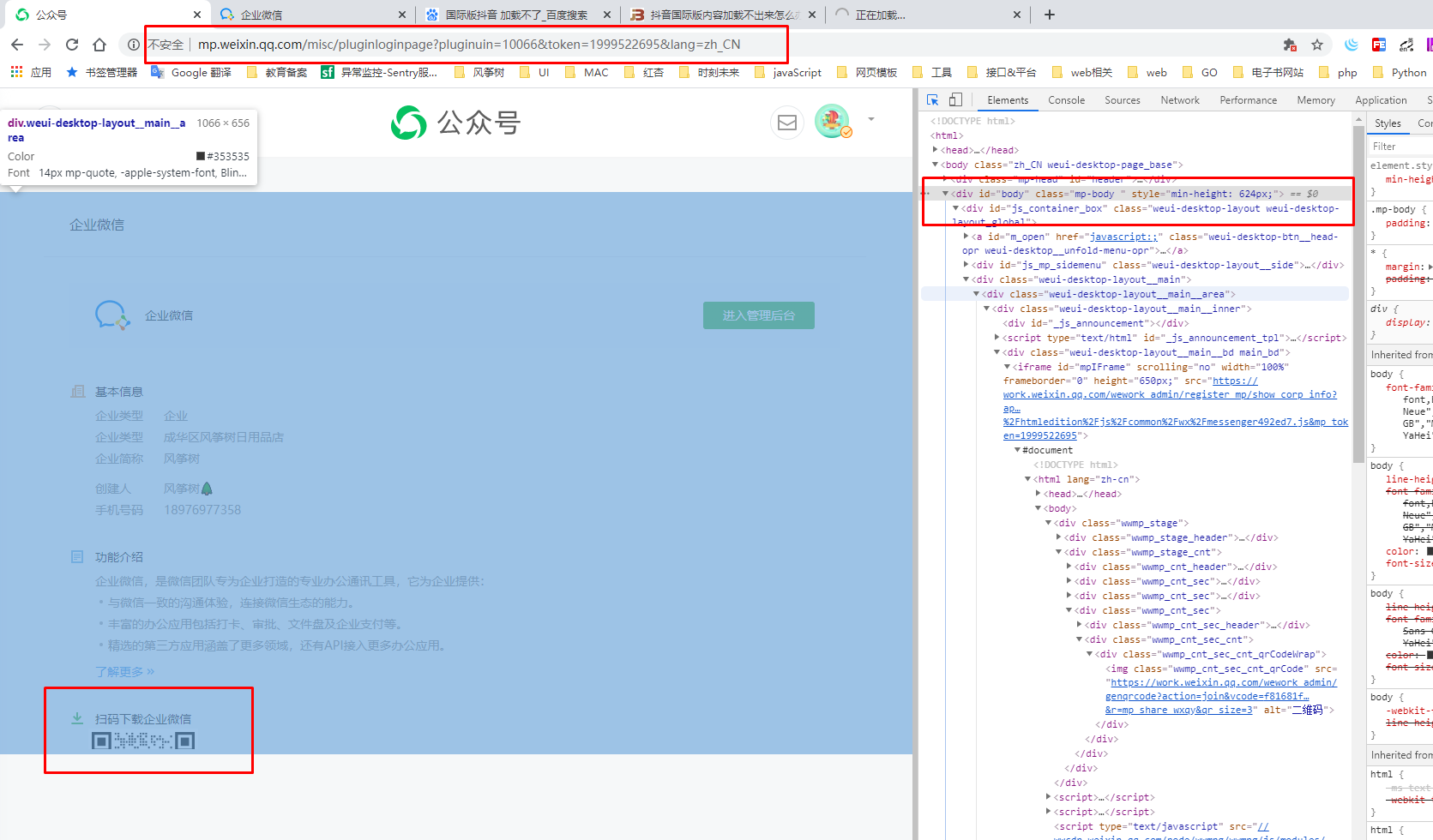Open the mail notification icon on page

(787, 123)
